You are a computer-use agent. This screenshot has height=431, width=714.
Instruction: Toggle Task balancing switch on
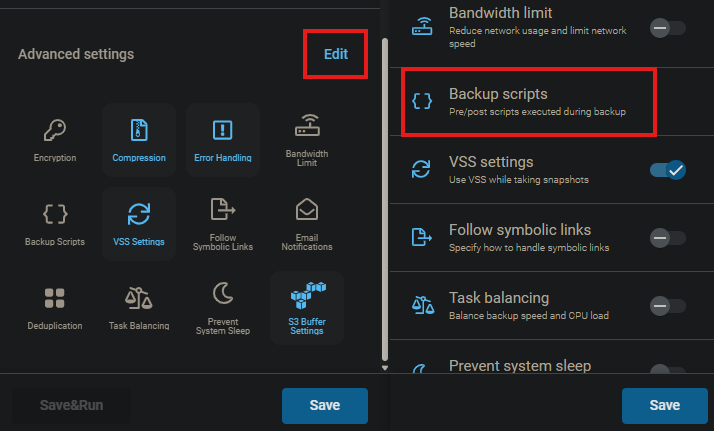pyautogui.click(x=667, y=305)
